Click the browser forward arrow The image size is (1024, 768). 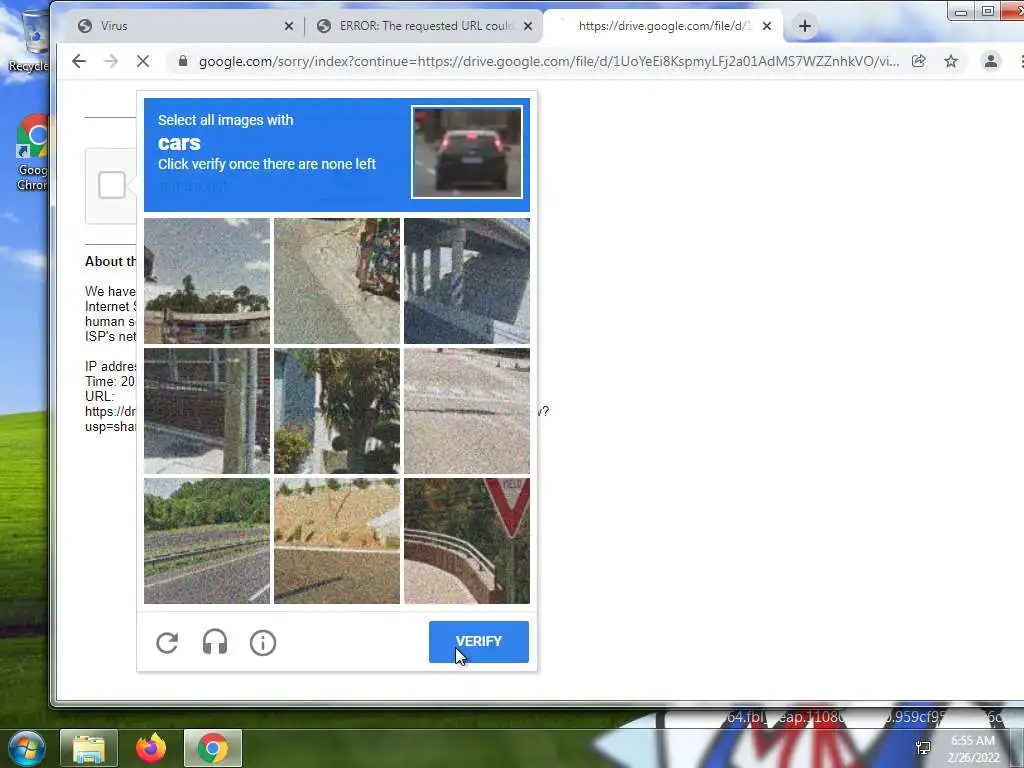pos(111,61)
